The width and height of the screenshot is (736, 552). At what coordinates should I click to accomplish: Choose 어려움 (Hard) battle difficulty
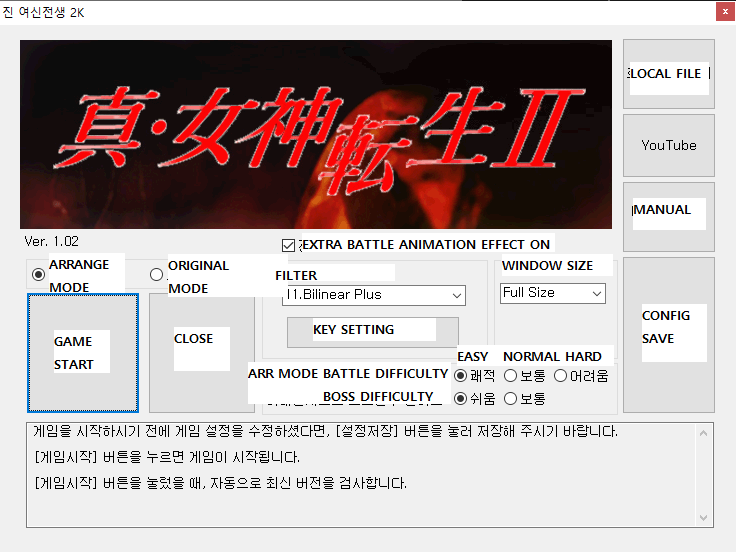coord(560,376)
